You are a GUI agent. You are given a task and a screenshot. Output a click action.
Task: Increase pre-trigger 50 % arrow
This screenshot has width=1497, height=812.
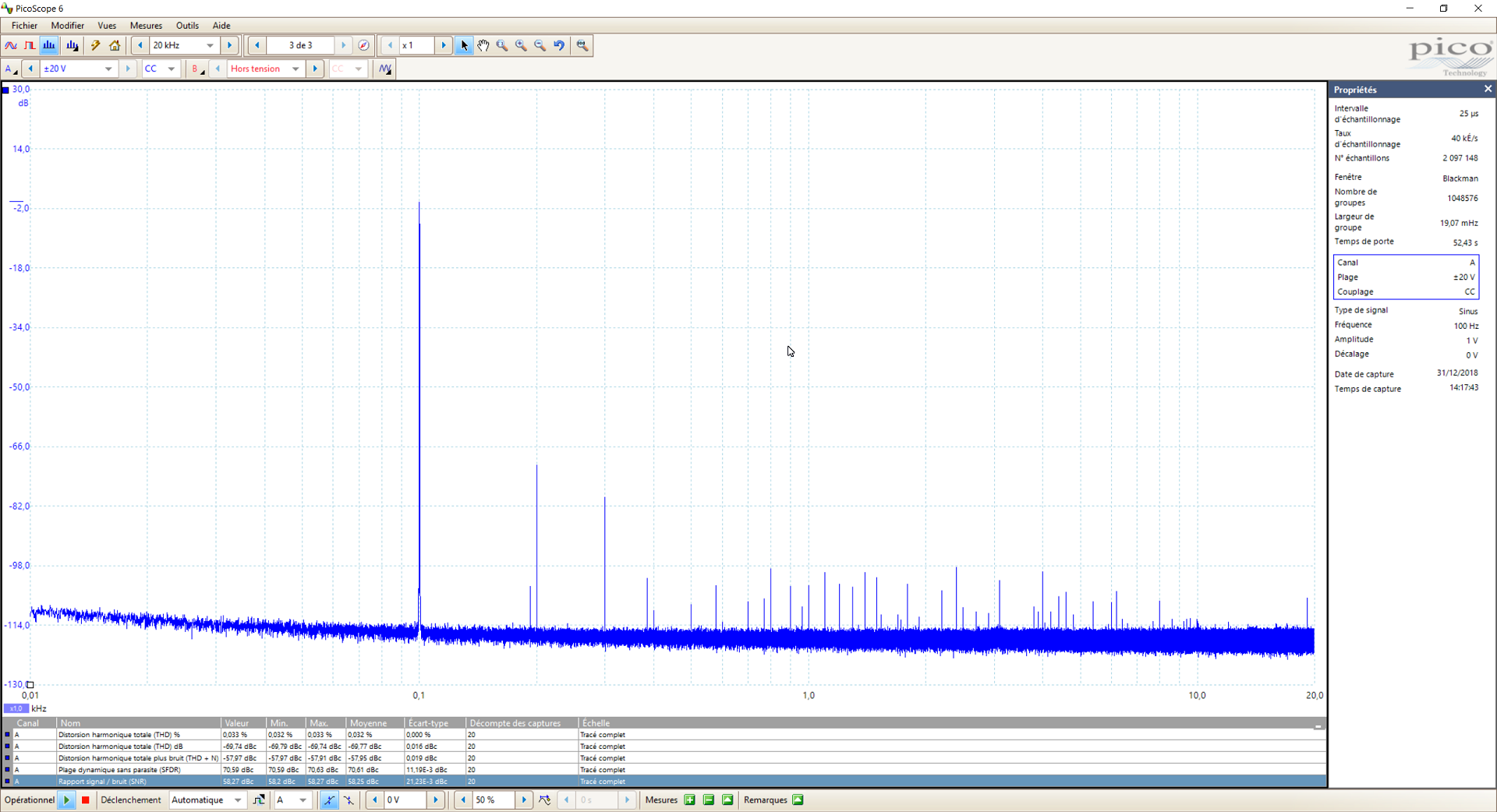click(524, 800)
